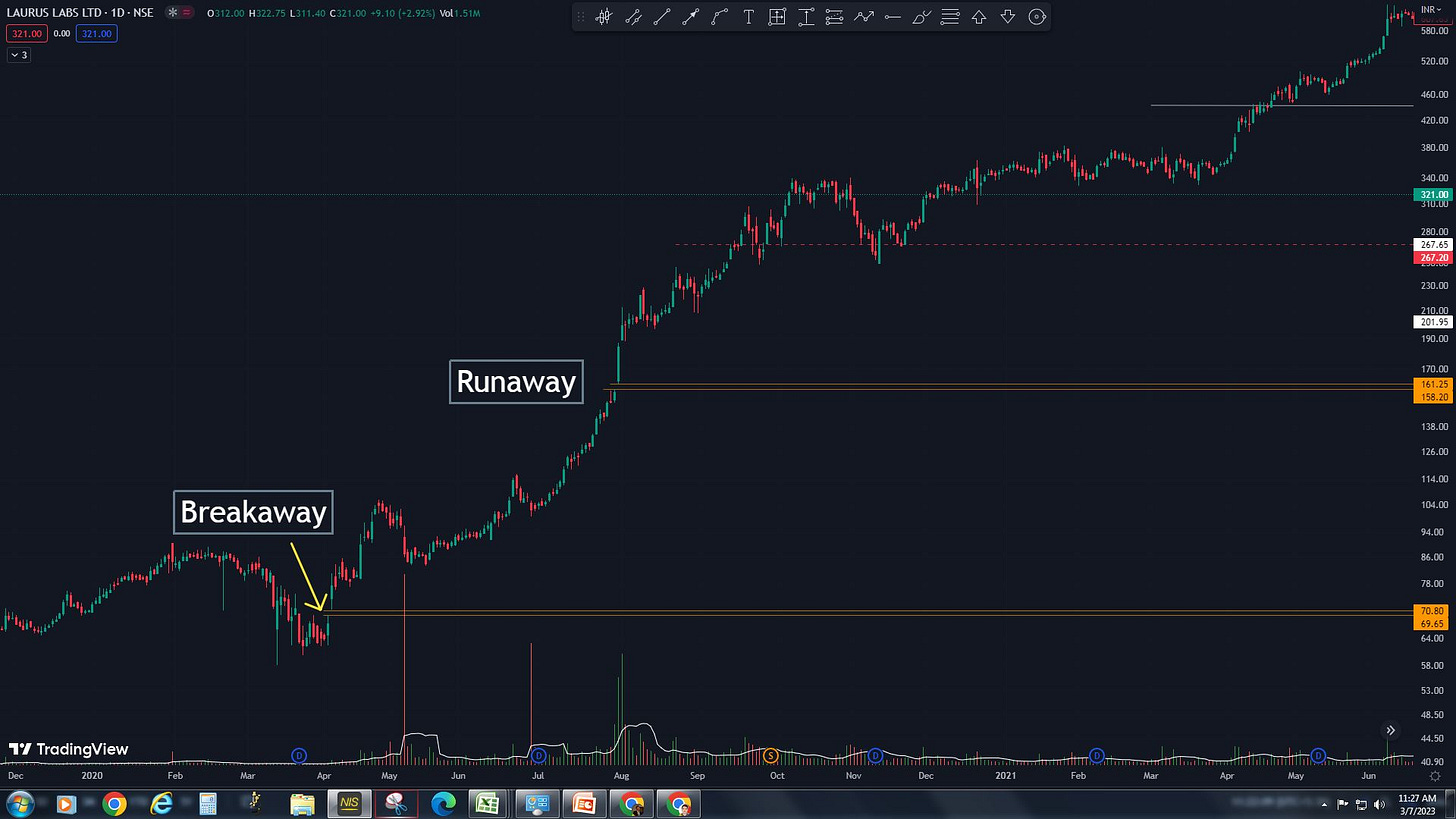
Task: Open the Windows Start menu
Action: tap(19, 804)
